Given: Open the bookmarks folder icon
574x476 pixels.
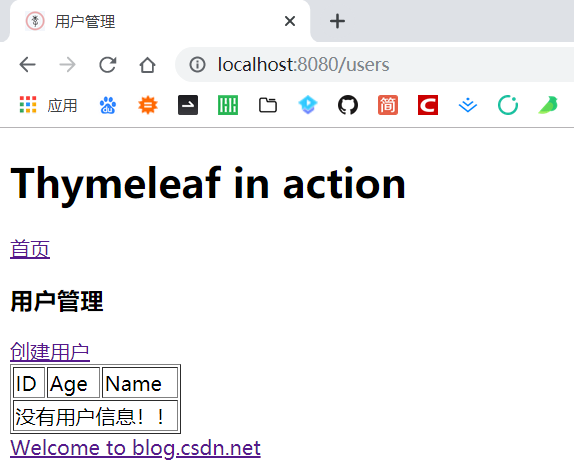Looking at the screenshot, I should click(x=268, y=105).
